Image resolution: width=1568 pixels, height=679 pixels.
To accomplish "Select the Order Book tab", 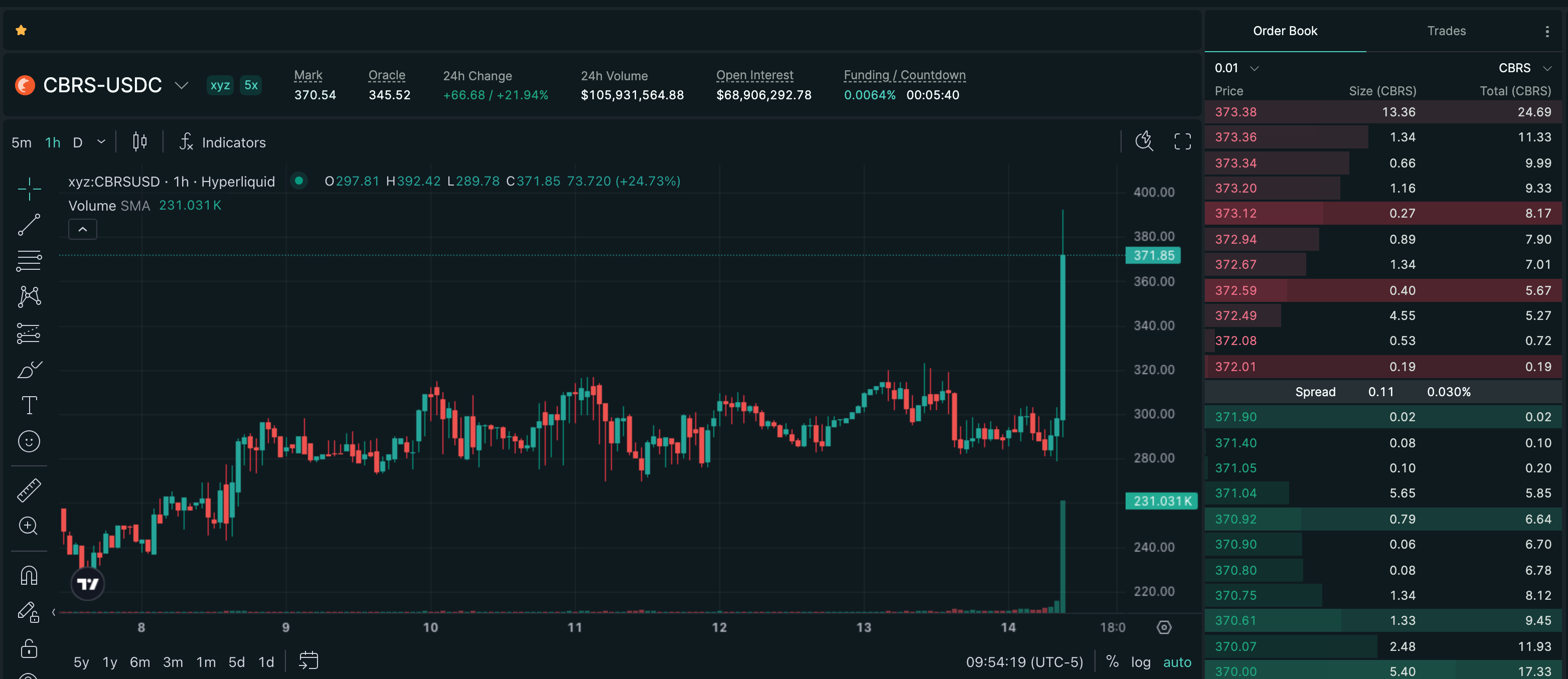I will [x=1285, y=31].
